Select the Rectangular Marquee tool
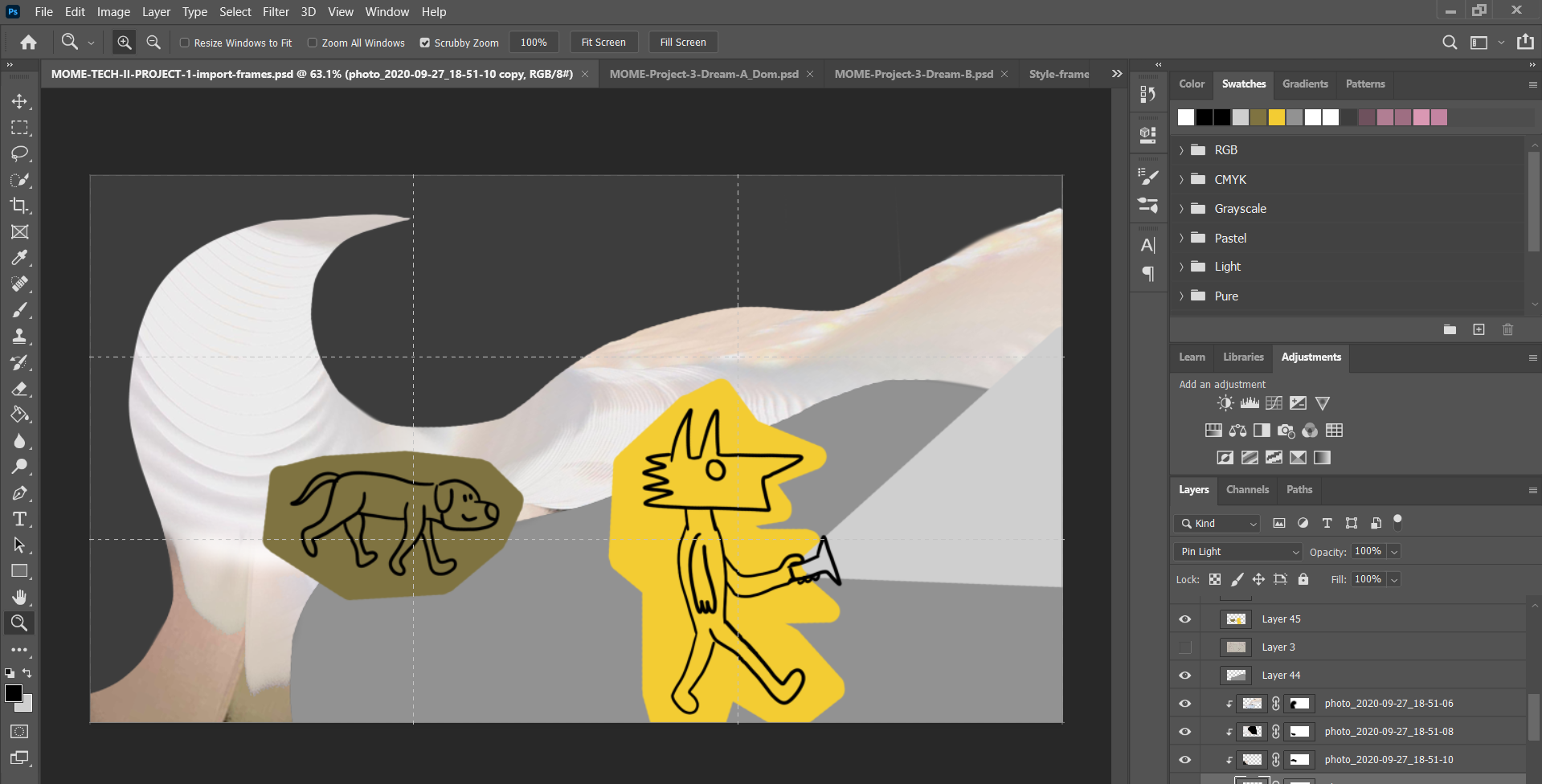The image size is (1542, 784). pyautogui.click(x=20, y=128)
